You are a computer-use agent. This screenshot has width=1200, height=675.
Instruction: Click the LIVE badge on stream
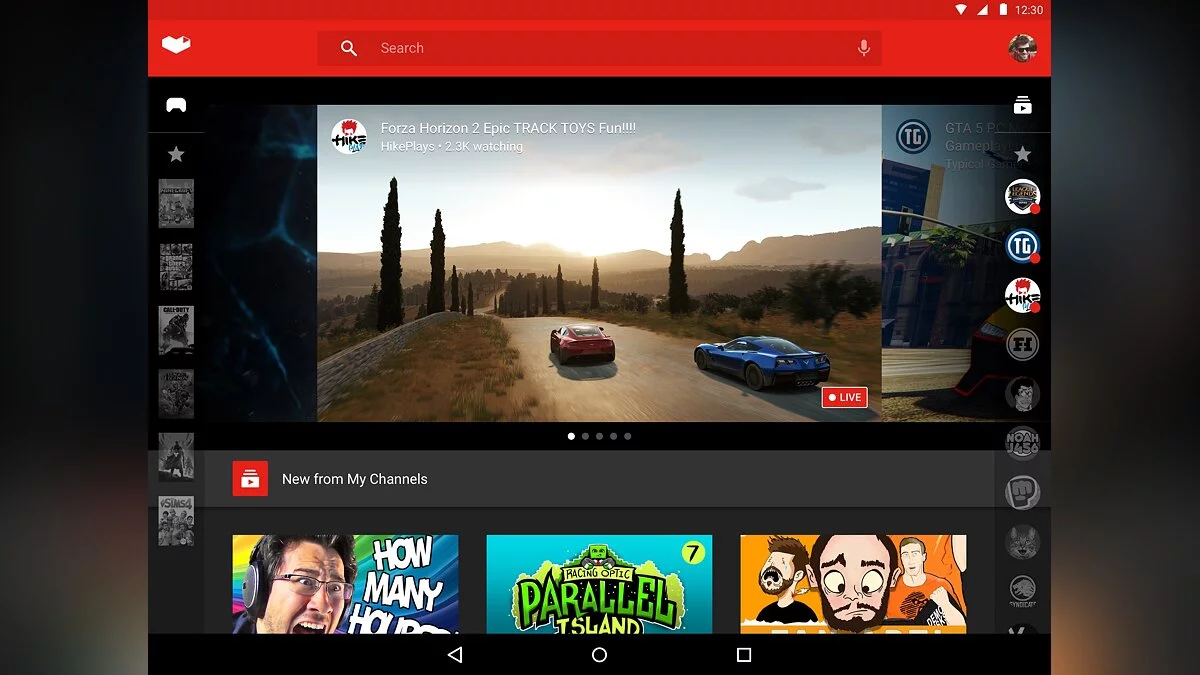[x=844, y=397]
